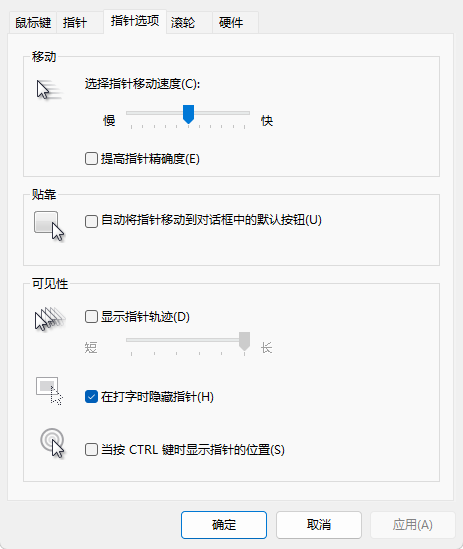Click the pointer trail length slider thumb
This screenshot has height=549, width=463.
click(244, 341)
